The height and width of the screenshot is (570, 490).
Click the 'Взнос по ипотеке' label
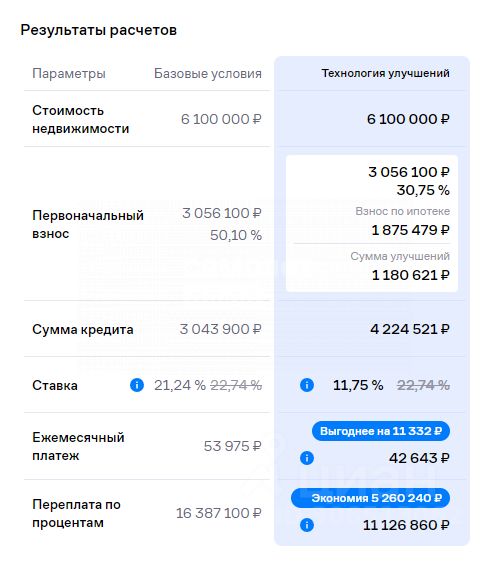pyautogui.click(x=402, y=211)
